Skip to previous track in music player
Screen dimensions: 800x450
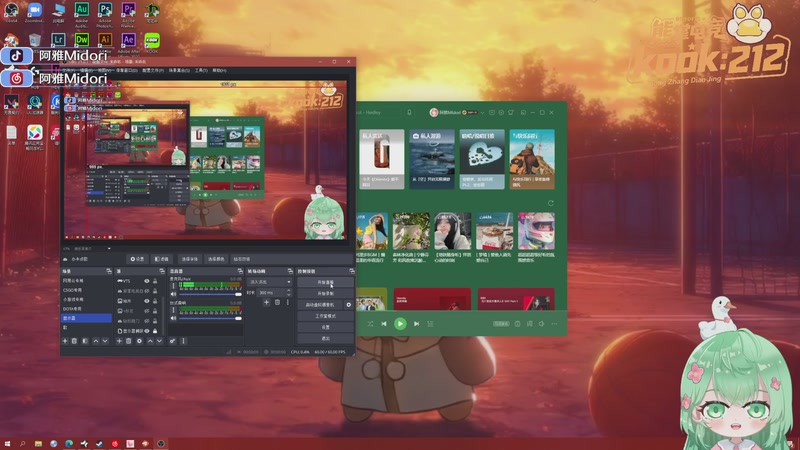(x=384, y=323)
